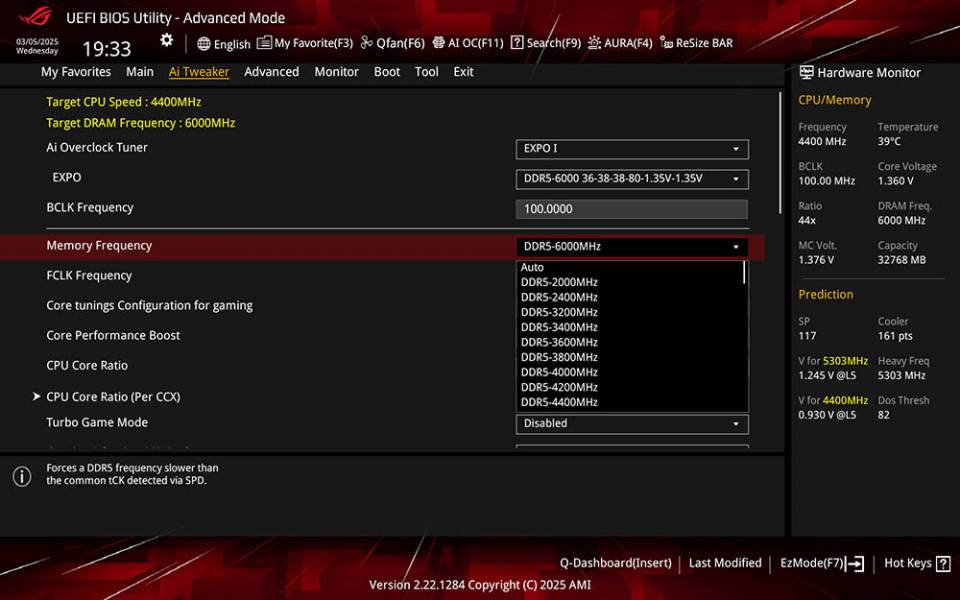The height and width of the screenshot is (600, 960).
Task: Select the Memory Frequency label
Action: (x=99, y=246)
